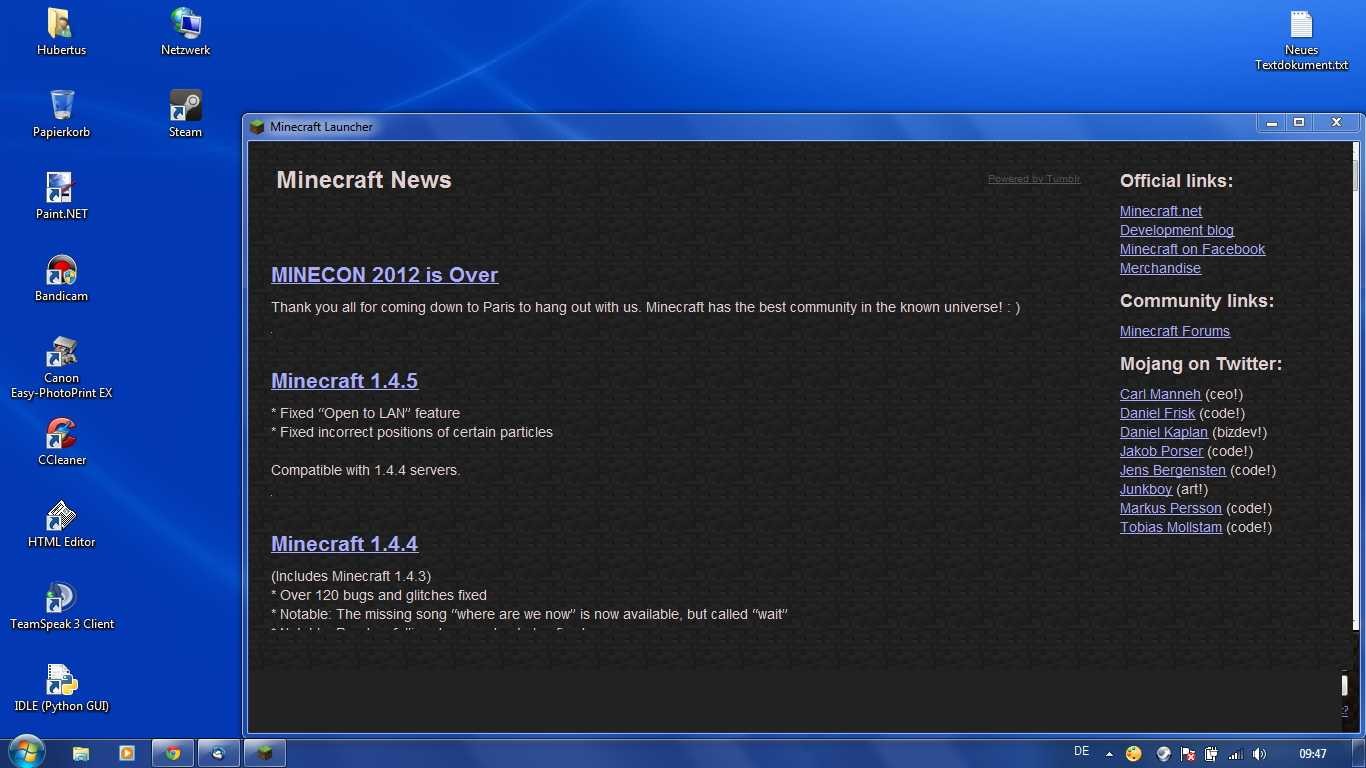Click the 'Minecraft News' page heading
Image resolution: width=1366 pixels, height=768 pixels.
[x=364, y=180]
